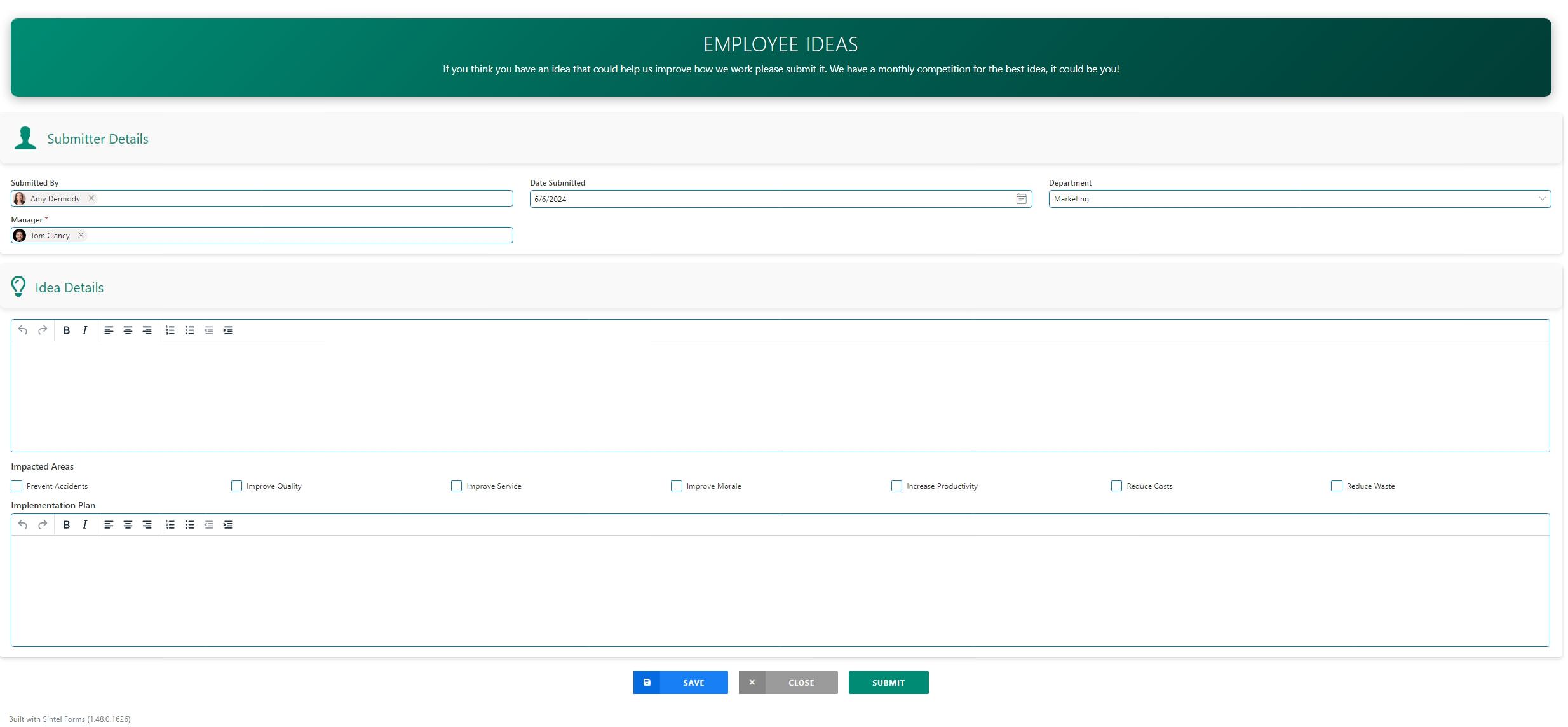The height and width of the screenshot is (727, 1568).
Task: Click Bold in Idea Details editor toolbar
Action: (x=66, y=330)
